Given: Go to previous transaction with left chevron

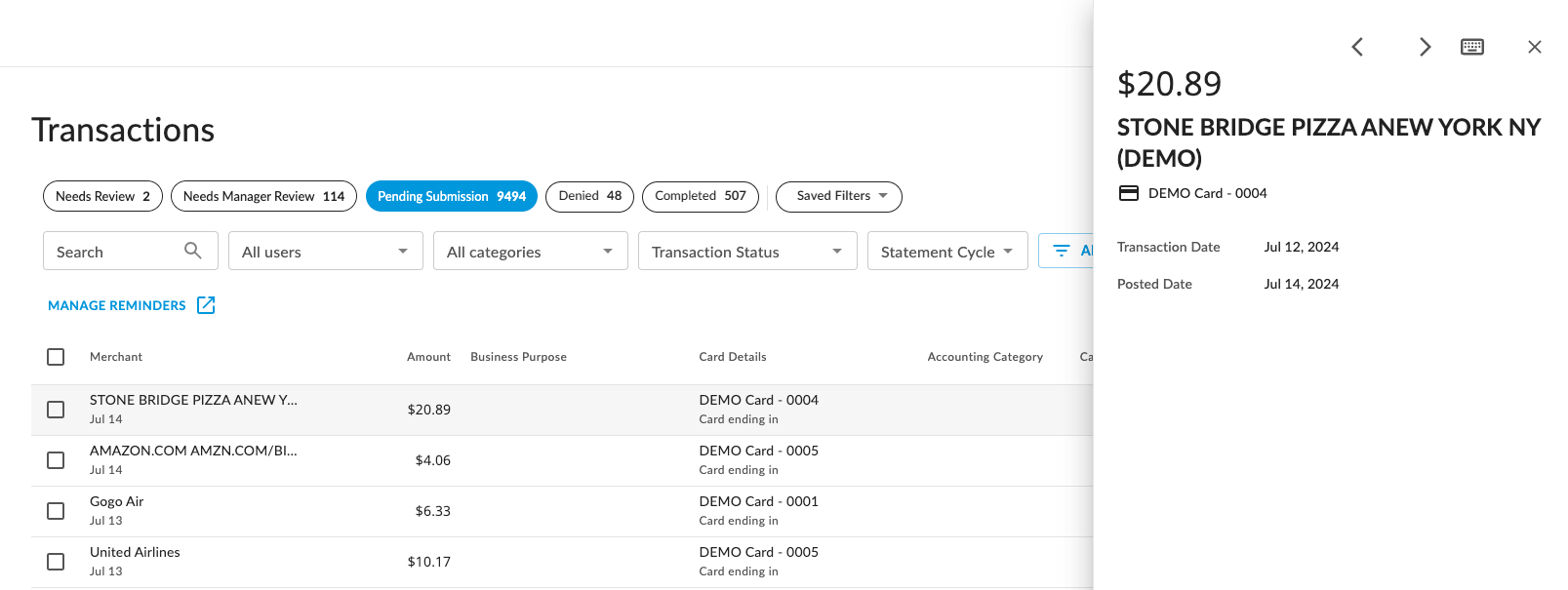Looking at the screenshot, I should point(1357,47).
